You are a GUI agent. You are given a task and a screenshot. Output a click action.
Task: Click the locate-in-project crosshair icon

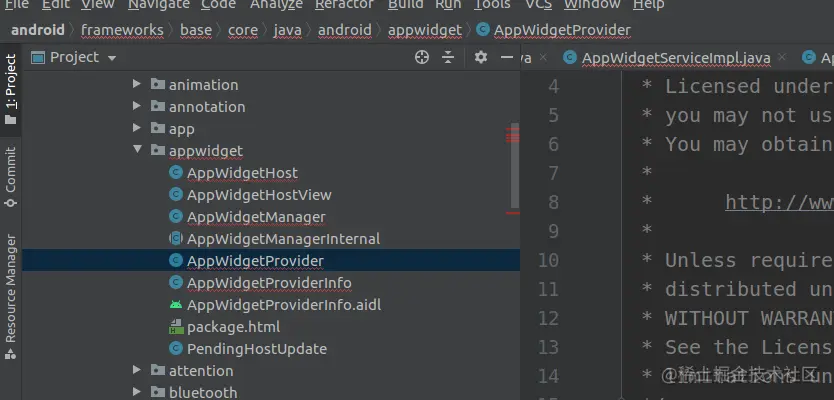(x=422, y=57)
